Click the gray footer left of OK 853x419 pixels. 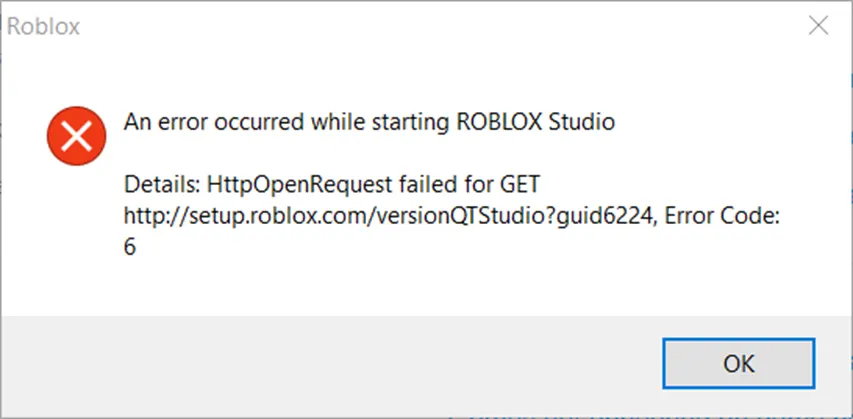click(x=326, y=363)
